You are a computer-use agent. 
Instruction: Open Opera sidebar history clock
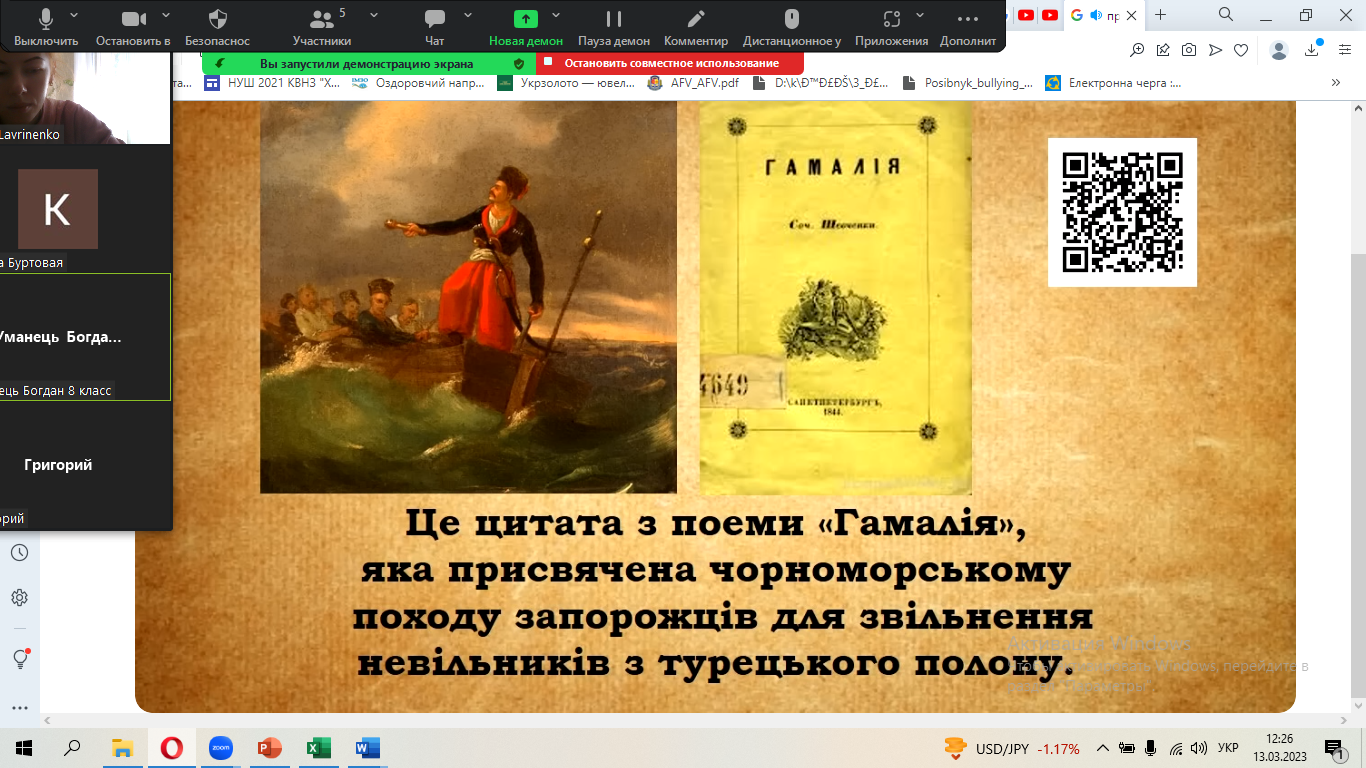coord(19,553)
